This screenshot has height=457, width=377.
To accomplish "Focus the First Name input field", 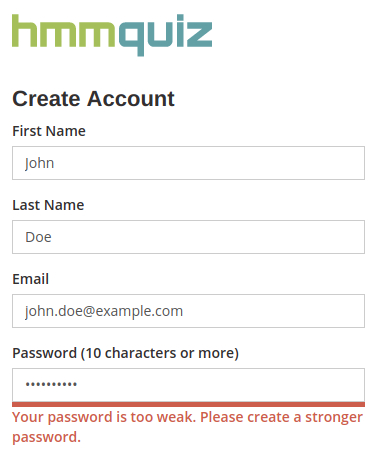I will [188, 163].
